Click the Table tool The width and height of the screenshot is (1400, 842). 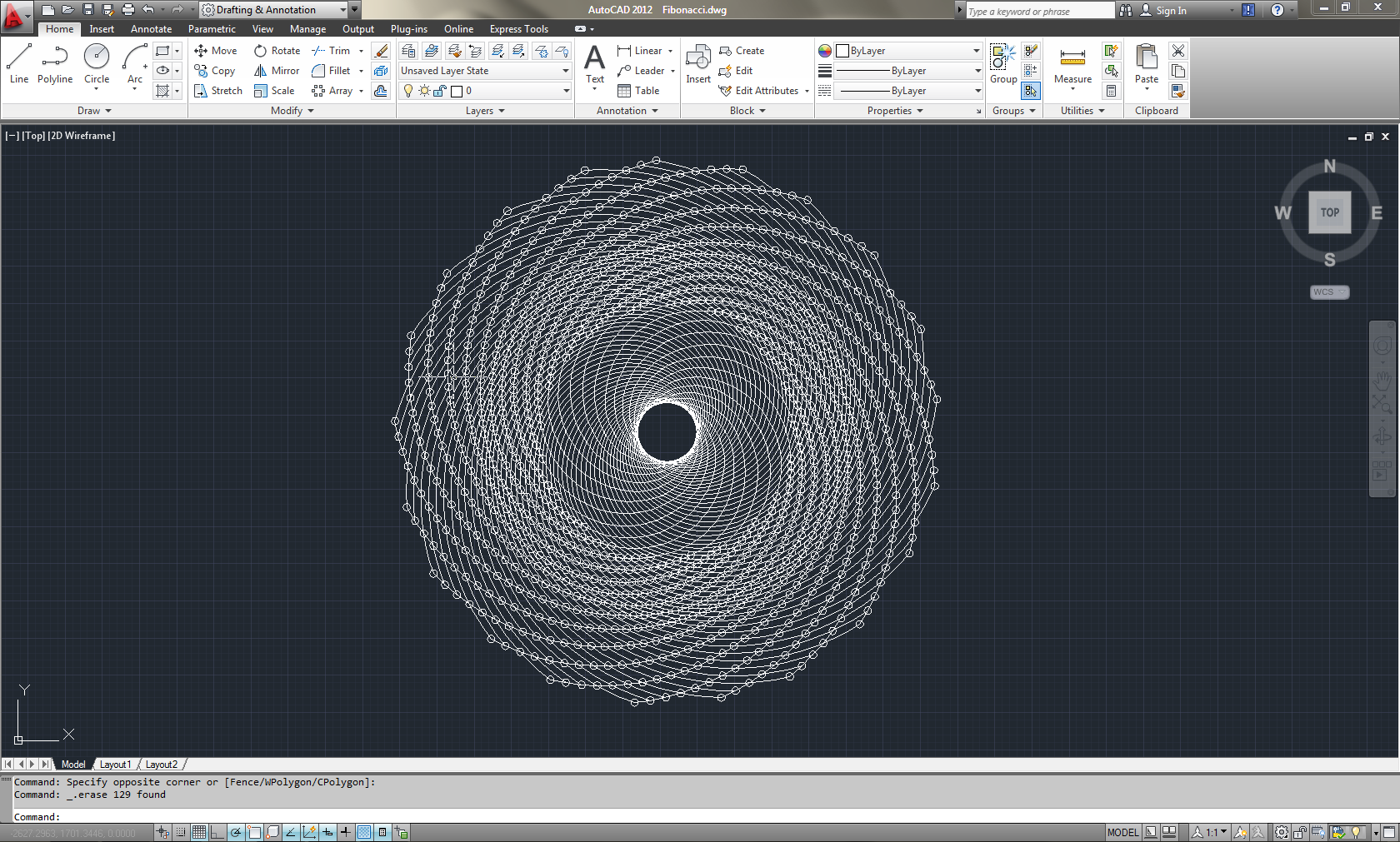point(638,91)
